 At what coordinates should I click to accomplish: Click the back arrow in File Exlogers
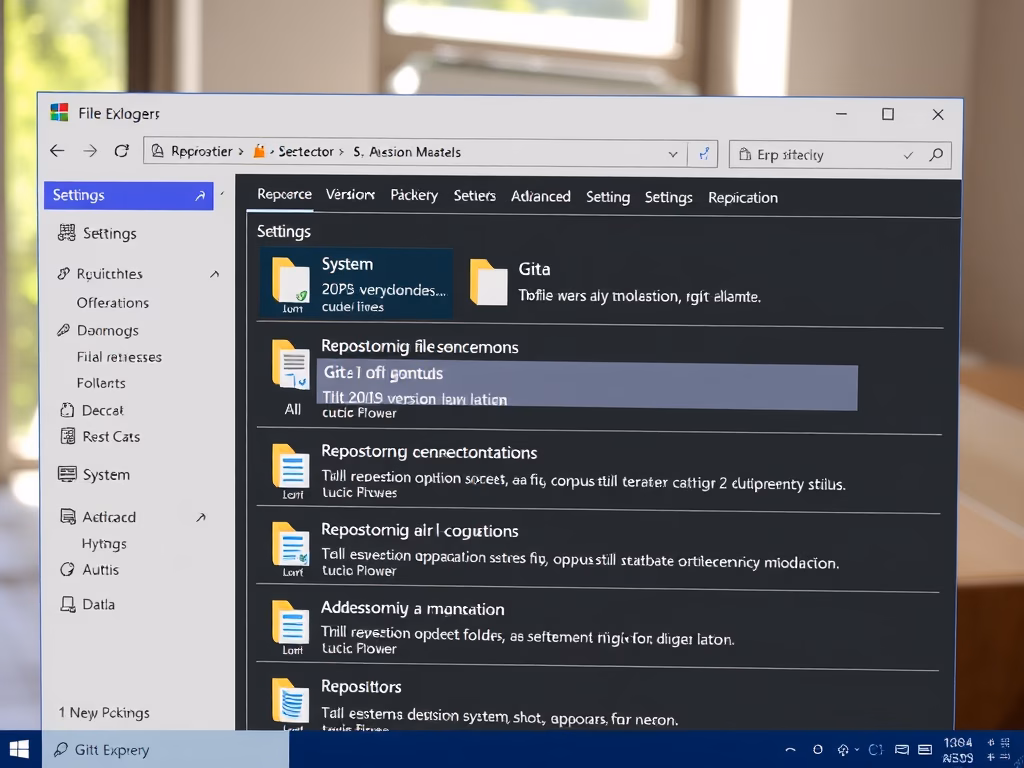pos(57,152)
